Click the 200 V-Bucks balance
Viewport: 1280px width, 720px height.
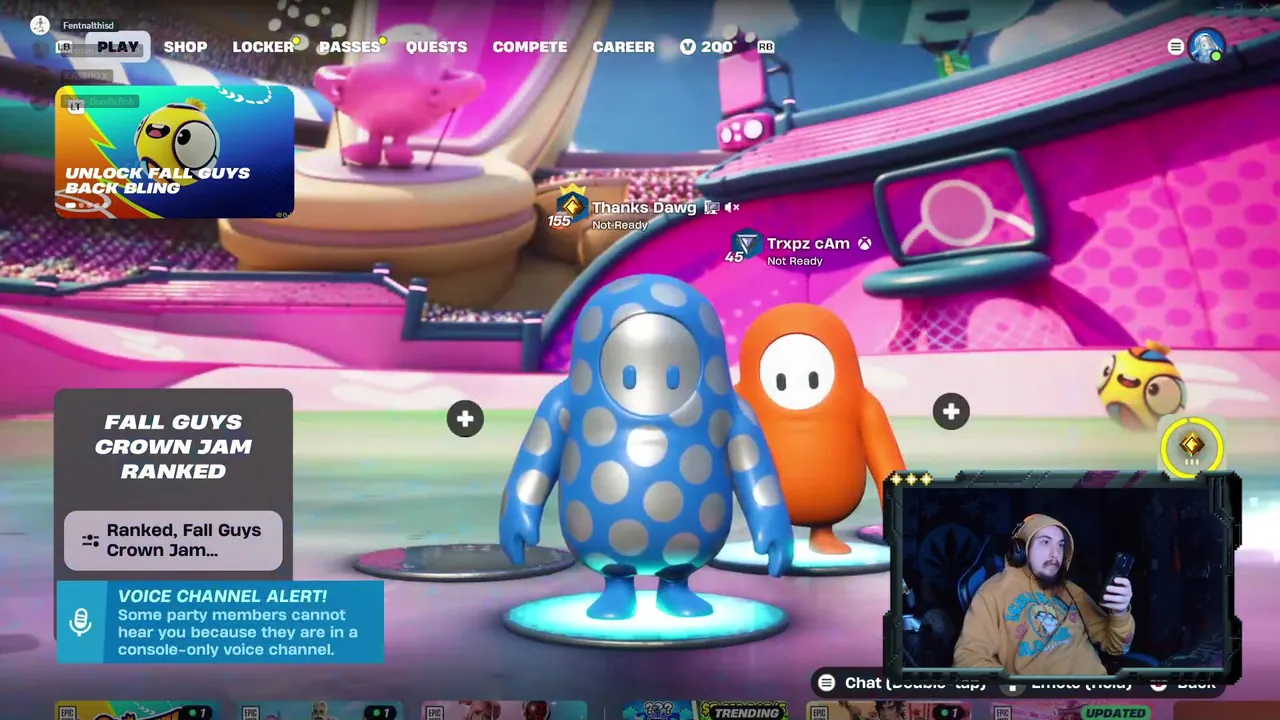(716, 47)
